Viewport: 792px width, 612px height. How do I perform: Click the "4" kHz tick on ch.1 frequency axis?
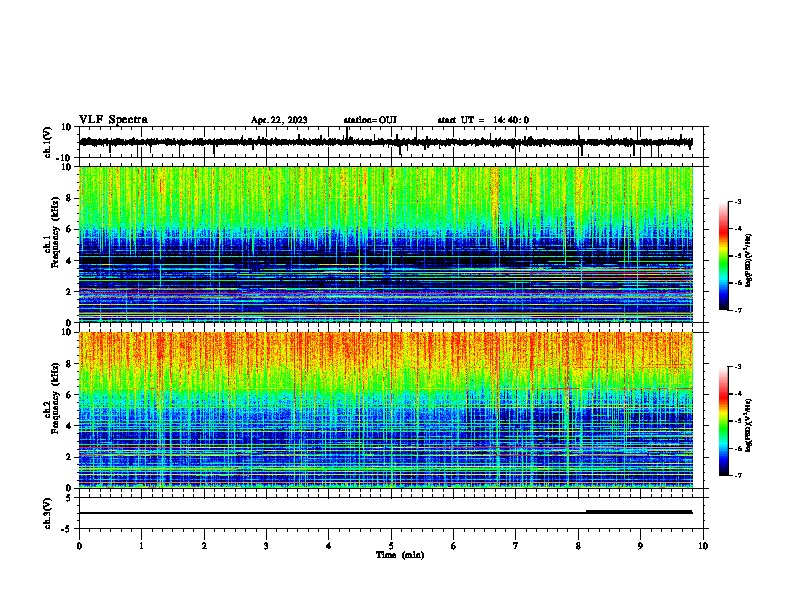69,261
